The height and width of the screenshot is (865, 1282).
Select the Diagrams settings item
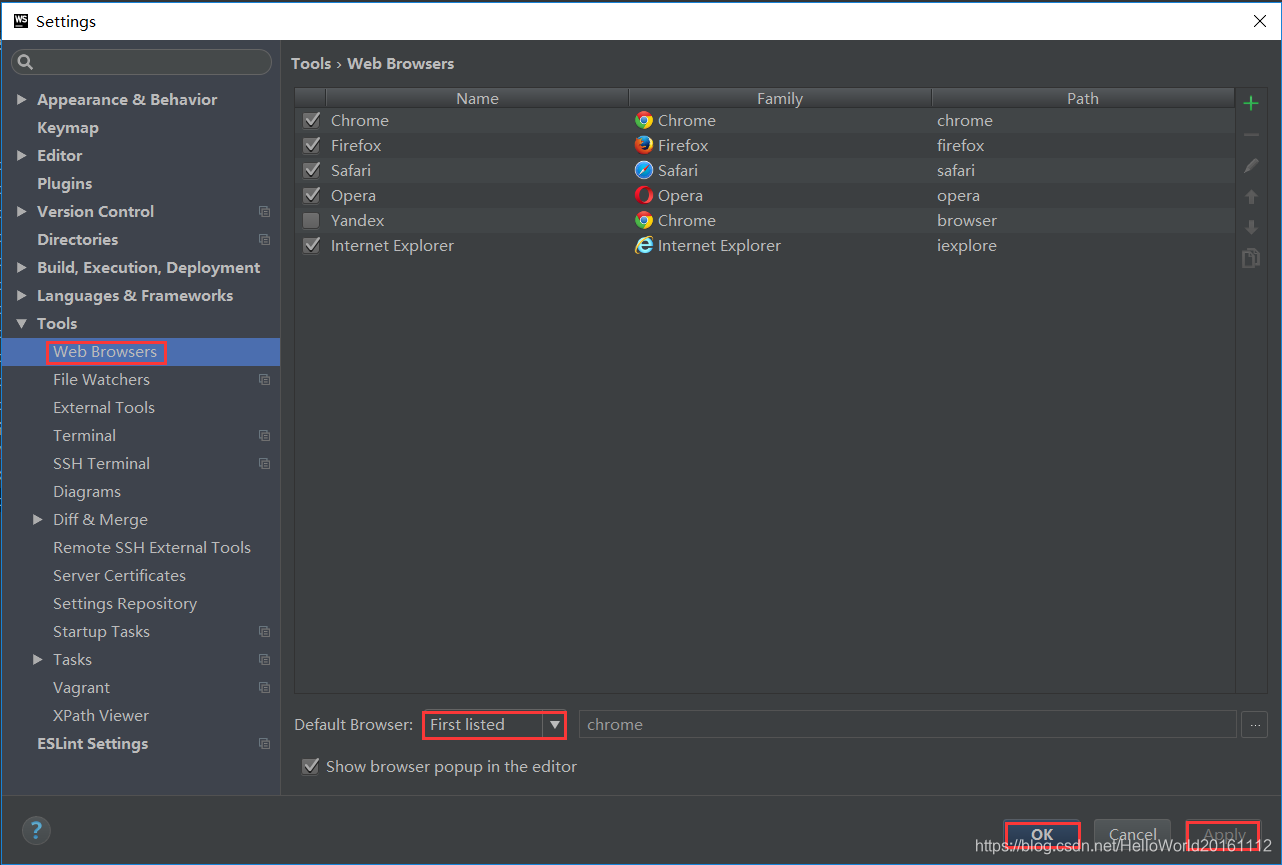[87, 492]
